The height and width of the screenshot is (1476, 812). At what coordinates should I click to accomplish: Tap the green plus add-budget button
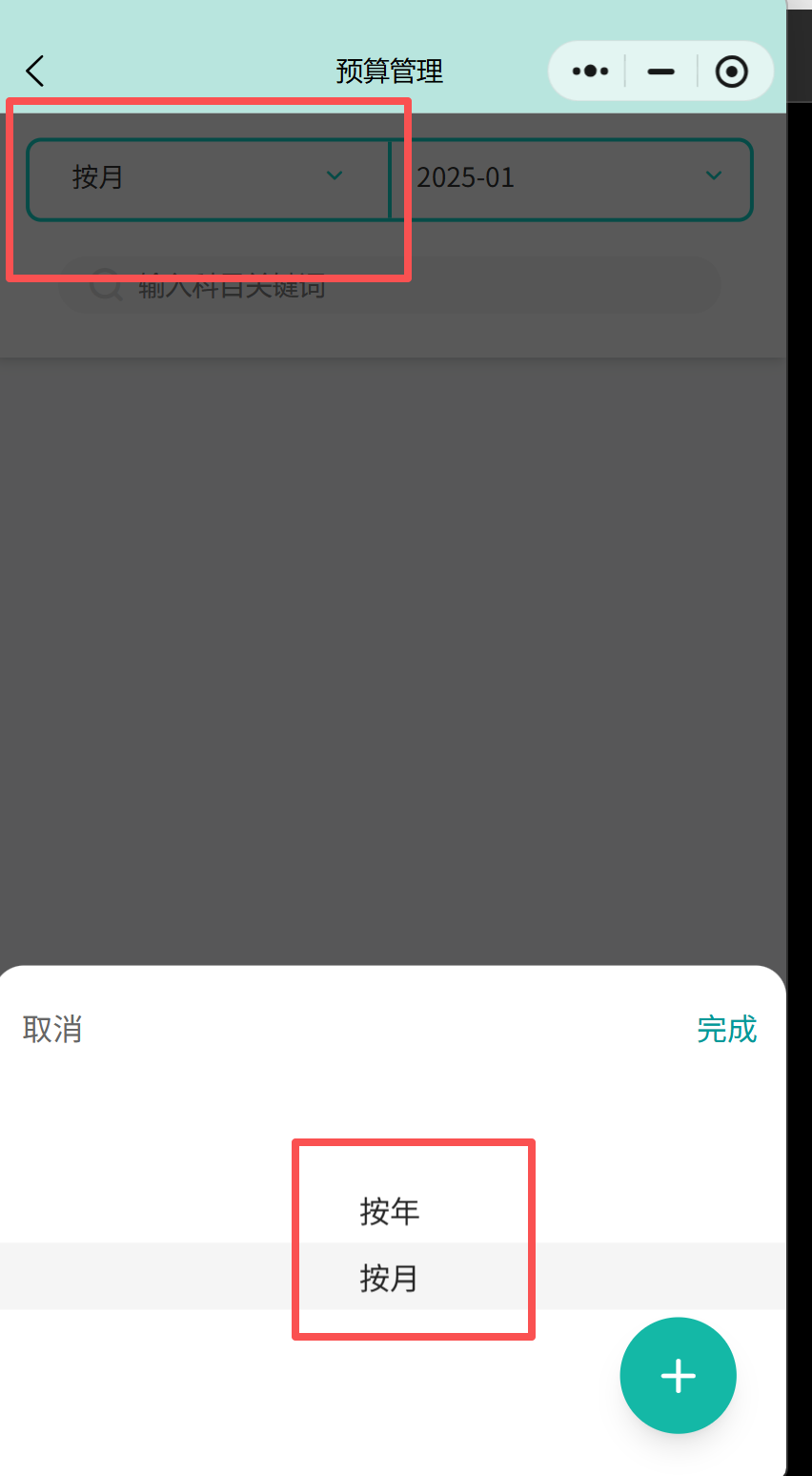(678, 1375)
